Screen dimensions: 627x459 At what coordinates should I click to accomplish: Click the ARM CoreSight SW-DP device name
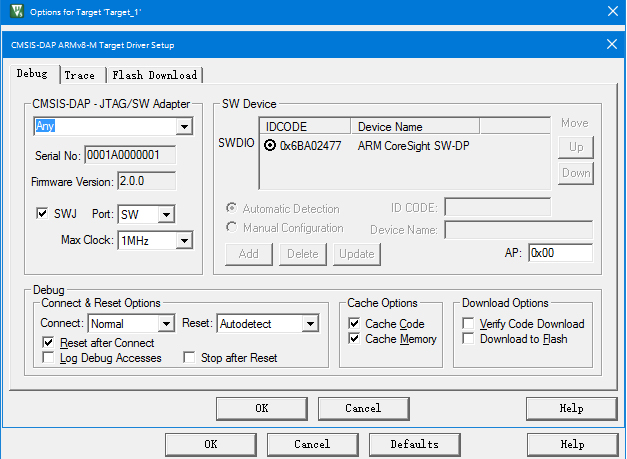[413, 146]
